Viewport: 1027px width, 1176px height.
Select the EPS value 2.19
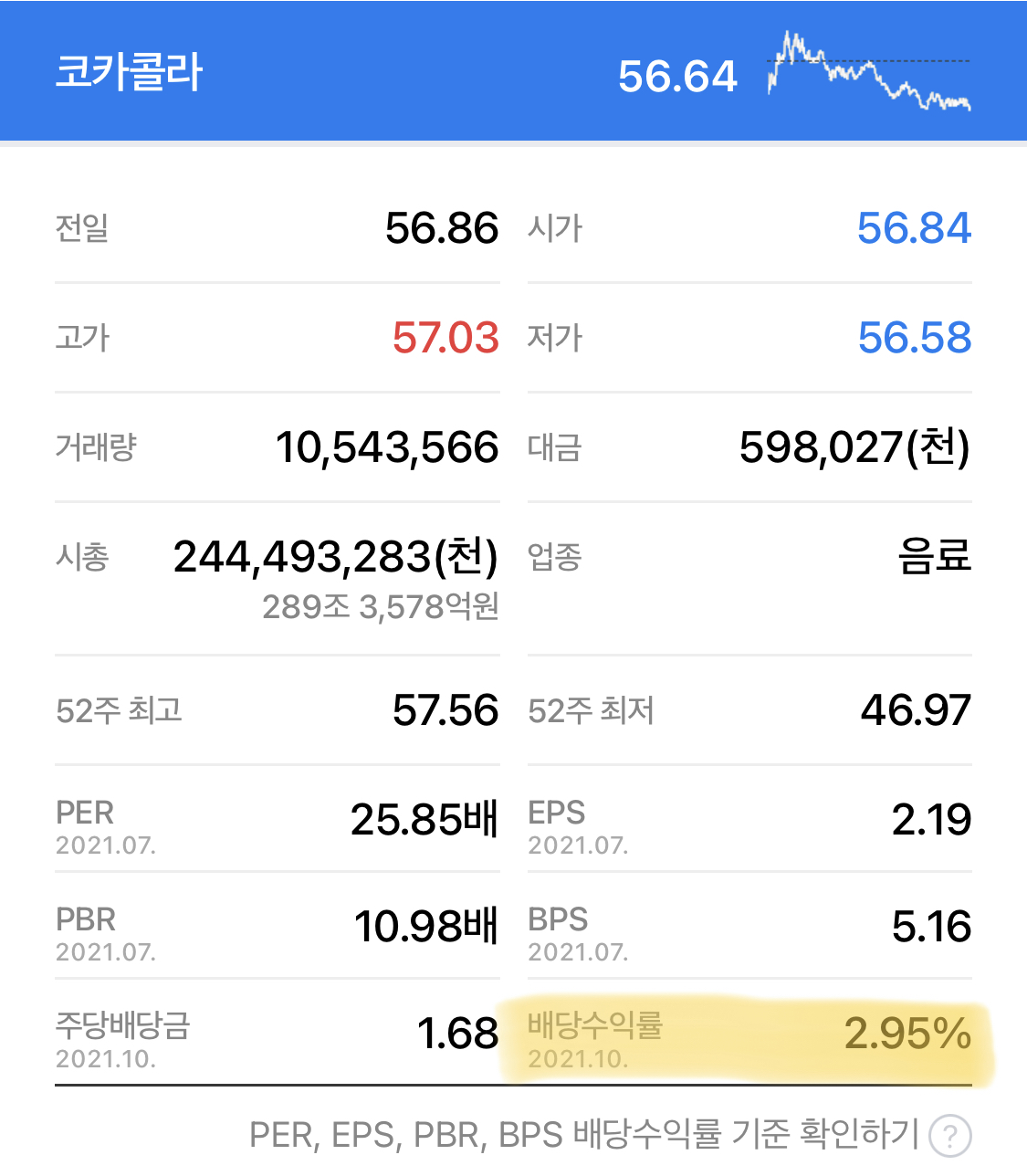[931, 820]
